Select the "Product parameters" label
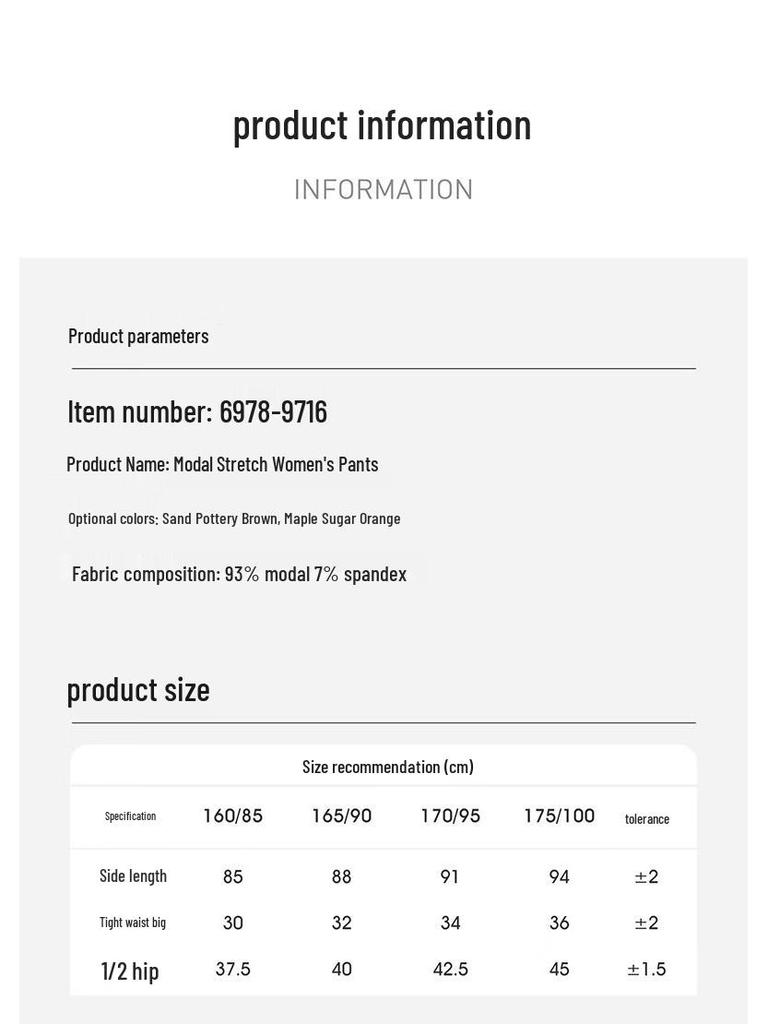768x1024 pixels. (x=138, y=336)
